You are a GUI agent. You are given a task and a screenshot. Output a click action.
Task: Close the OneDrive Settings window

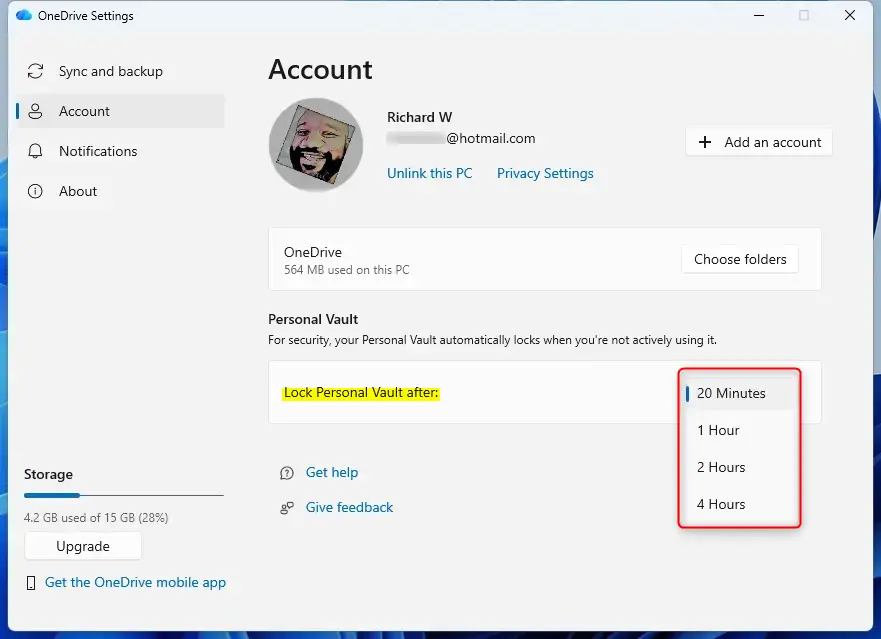coord(850,16)
